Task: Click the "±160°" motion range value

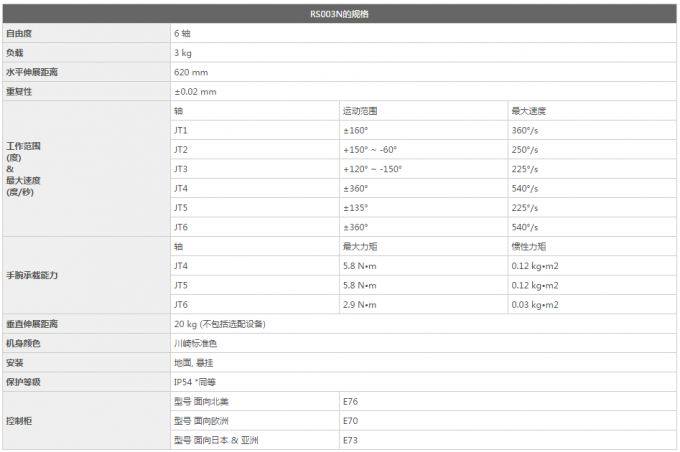Action: point(356,130)
